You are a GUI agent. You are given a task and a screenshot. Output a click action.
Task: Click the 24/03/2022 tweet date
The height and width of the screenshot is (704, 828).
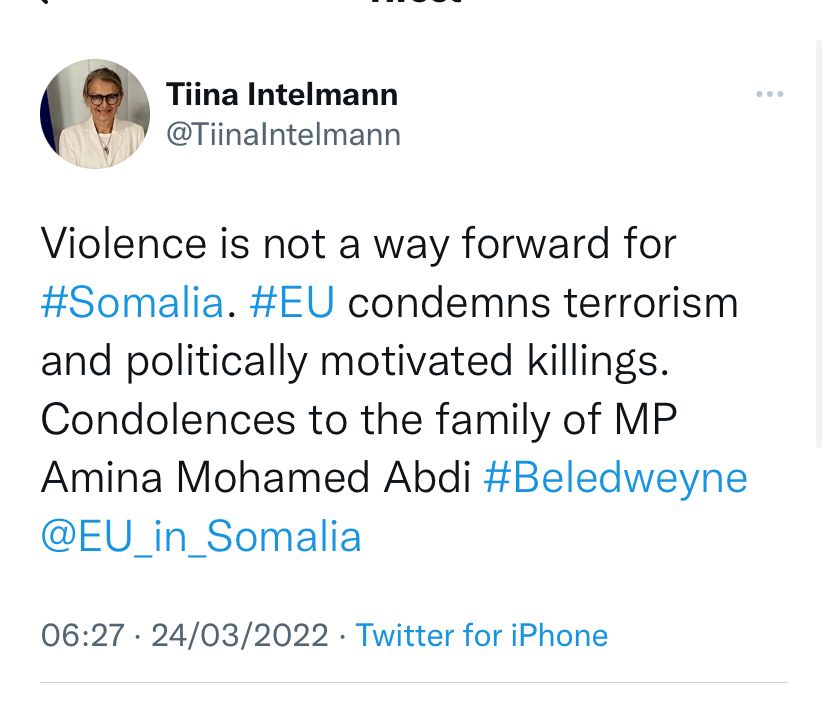[x=240, y=635]
